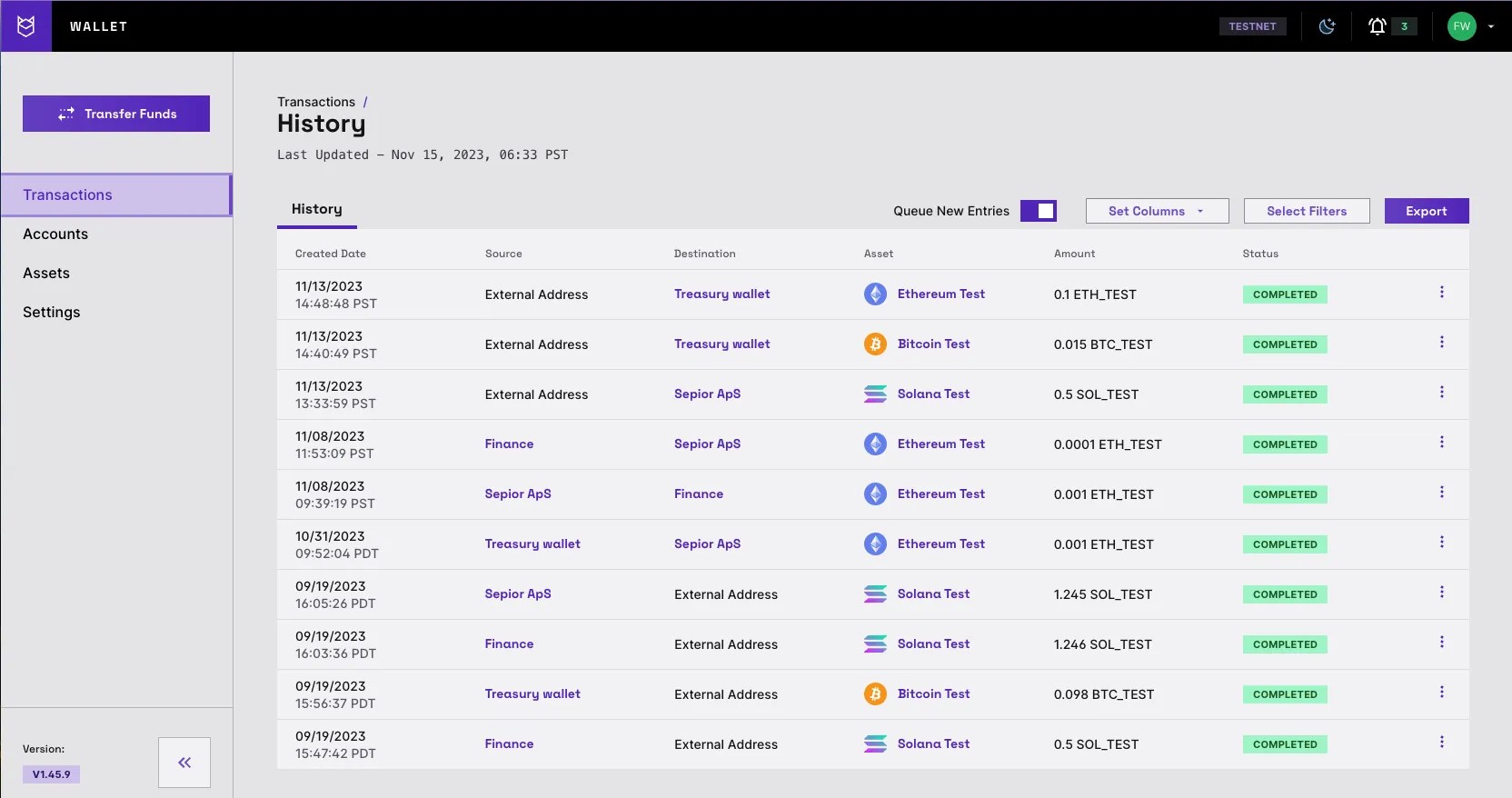This screenshot has width=1512, height=798.
Task: Open row menu for 13:33:59 PST transaction
Action: coord(1441,392)
